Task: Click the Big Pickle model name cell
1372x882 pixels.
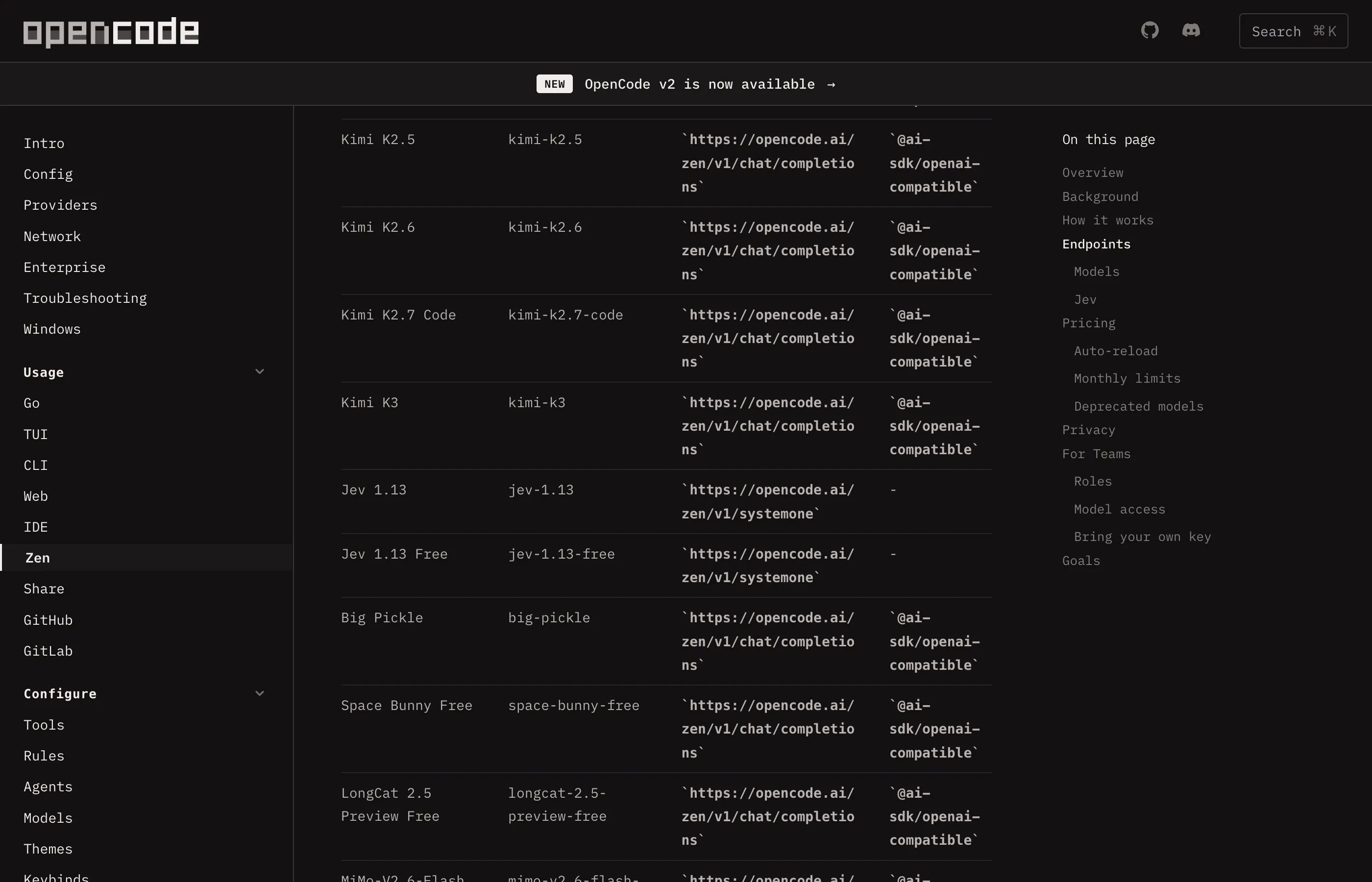Action: coord(382,618)
